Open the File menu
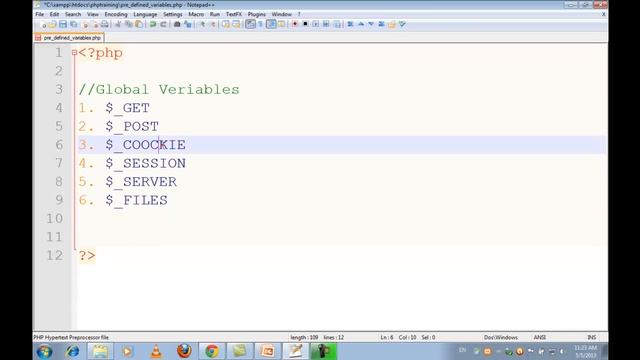This screenshot has width=640, height=360. [40, 14]
